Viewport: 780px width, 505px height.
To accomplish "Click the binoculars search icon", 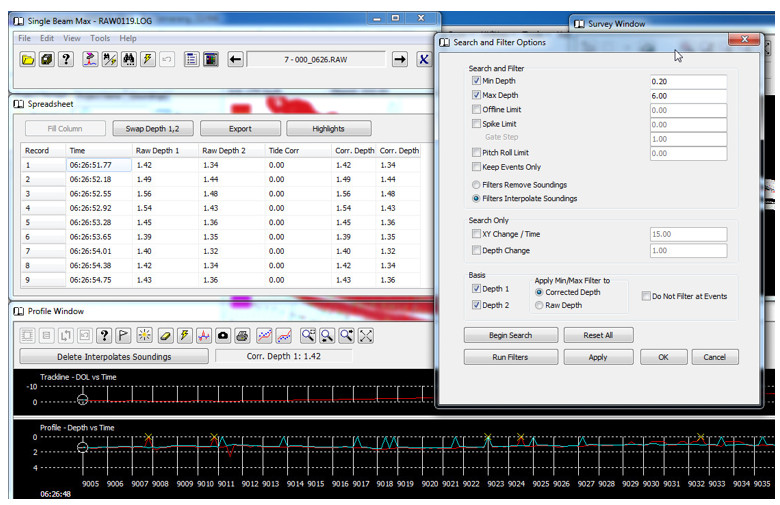I will (129, 60).
